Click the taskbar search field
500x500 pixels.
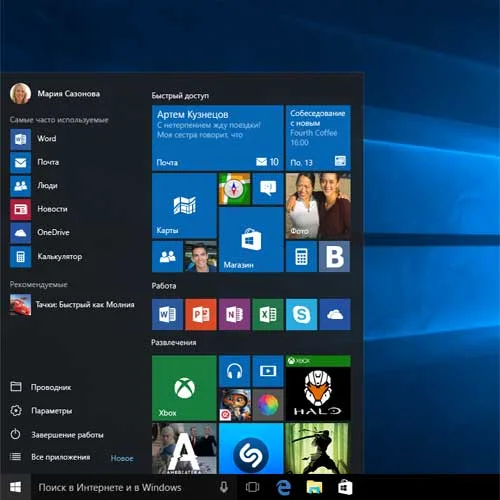(x=133, y=487)
